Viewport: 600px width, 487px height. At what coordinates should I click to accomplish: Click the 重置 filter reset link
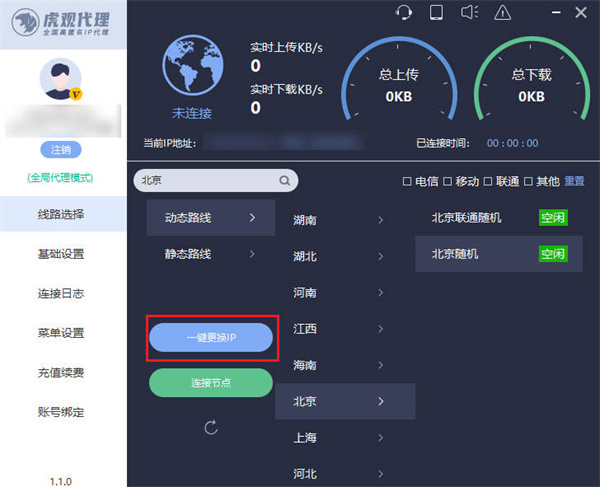click(574, 181)
